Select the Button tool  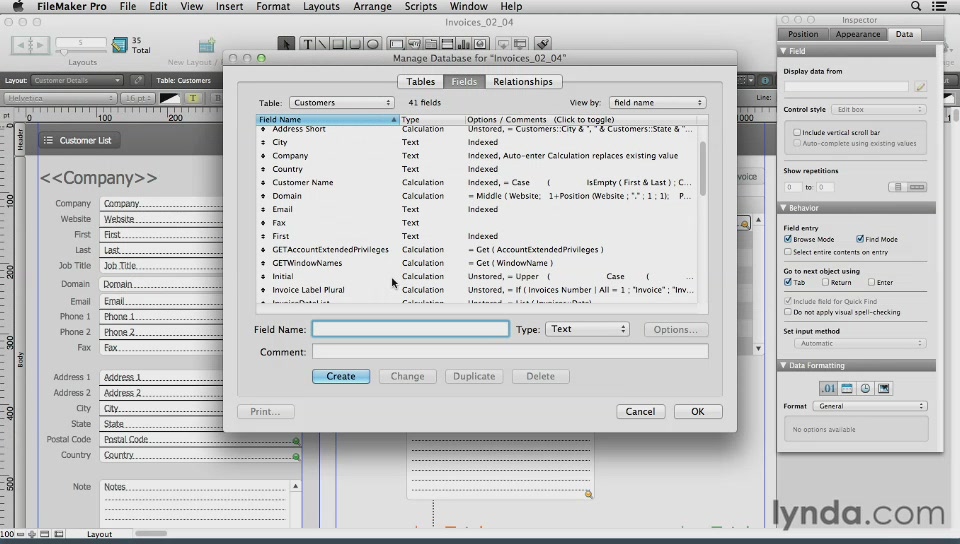pos(414,44)
